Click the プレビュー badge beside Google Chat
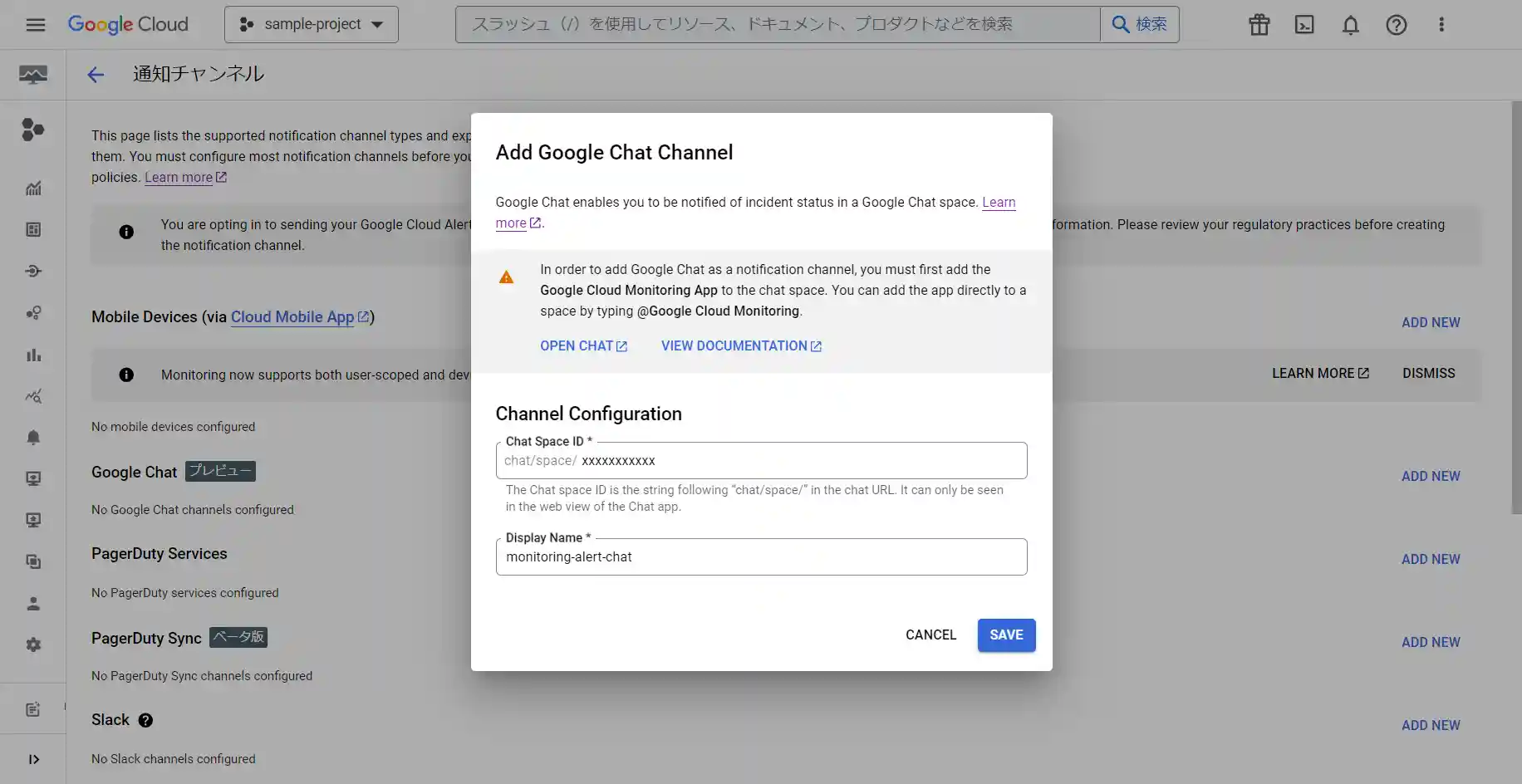1522x784 pixels. (x=220, y=472)
